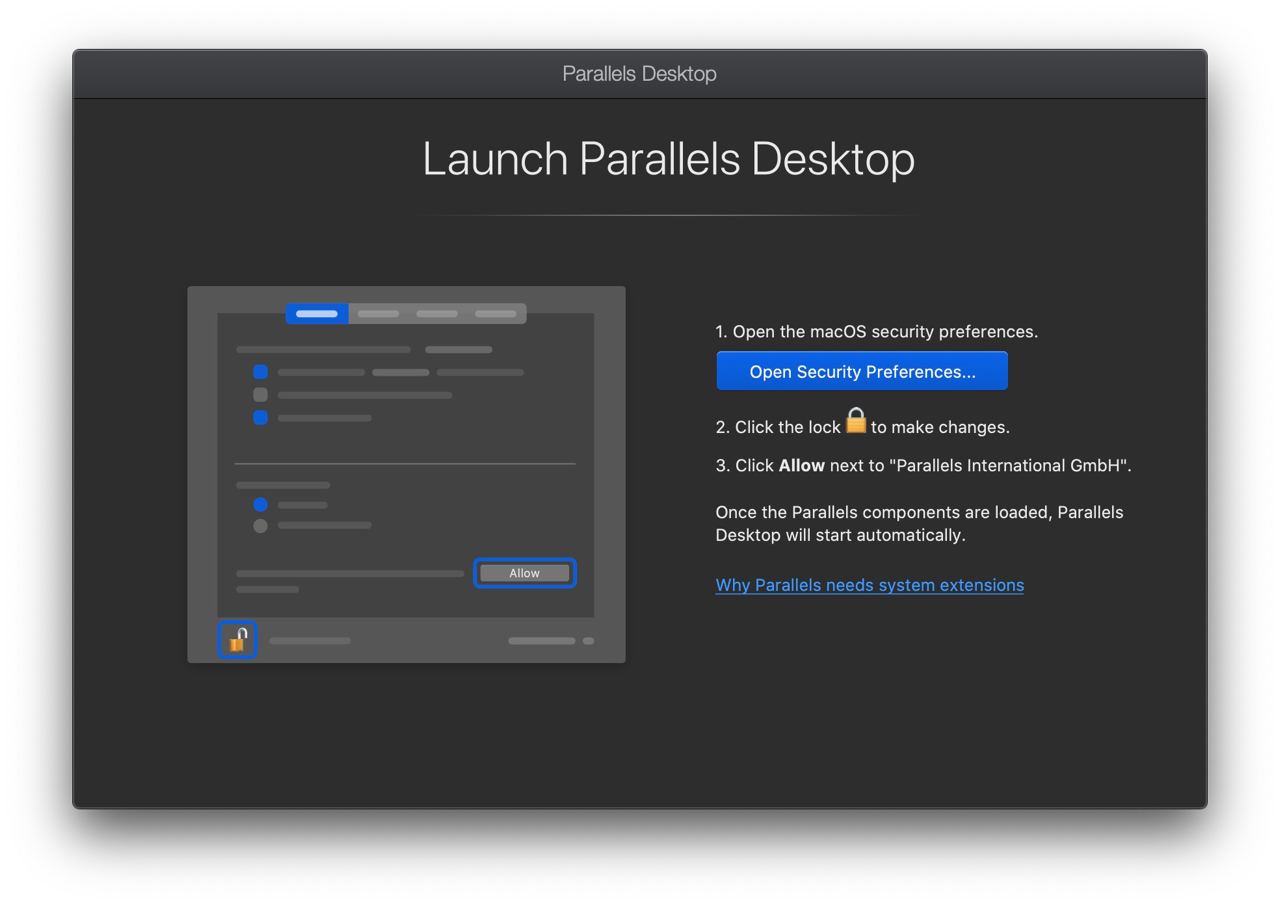1280x905 pixels.
Task: Click the Parallels Desktop window title bar
Action: click(x=640, y=74)
